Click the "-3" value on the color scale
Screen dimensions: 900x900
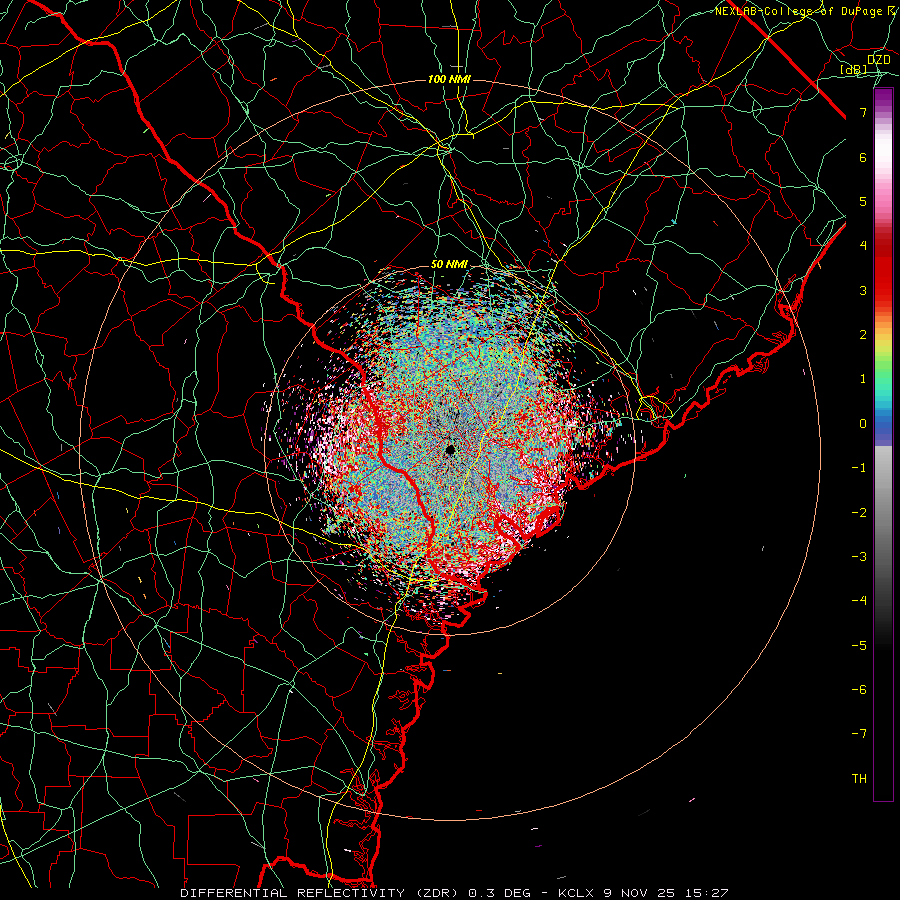(859, 557)
